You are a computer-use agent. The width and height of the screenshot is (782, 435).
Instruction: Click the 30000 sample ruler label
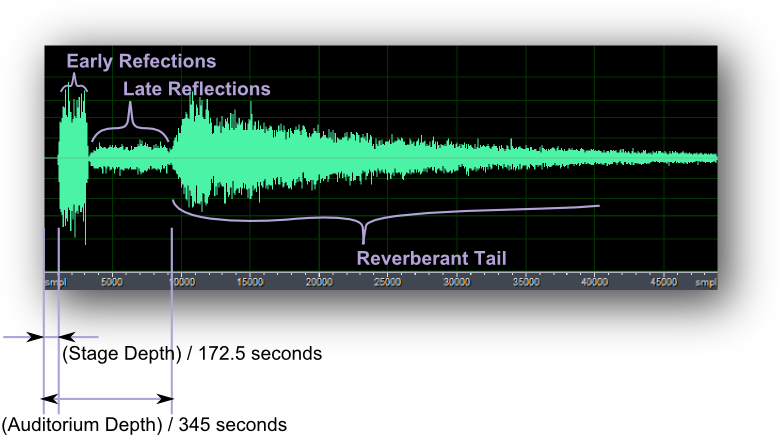tap(457, 282)
